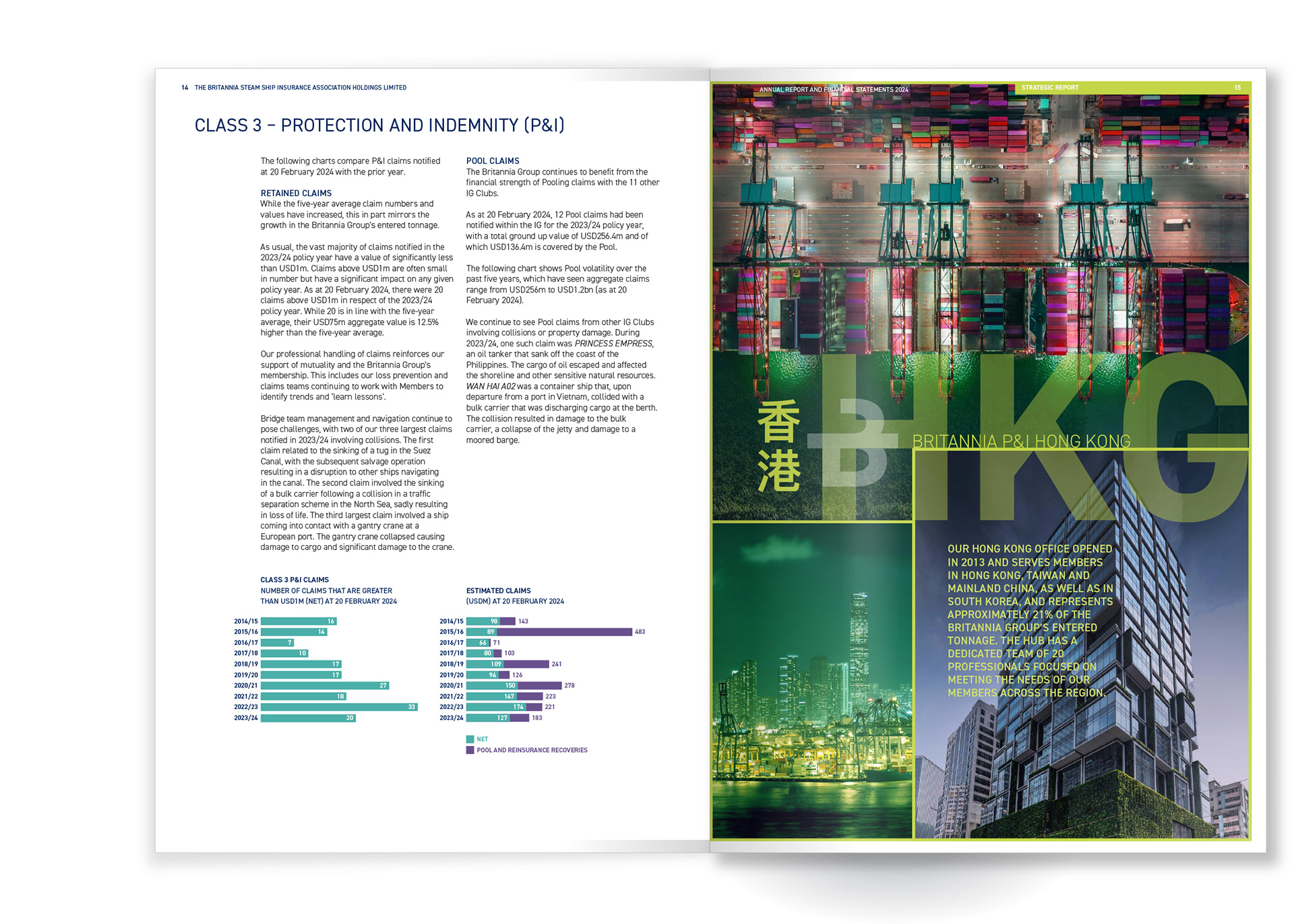The height and width of the screenshot is (924, 1294).
Task: Click the long purple 2015/16 bar in estimated claims chart
Action: coord(565,632)
